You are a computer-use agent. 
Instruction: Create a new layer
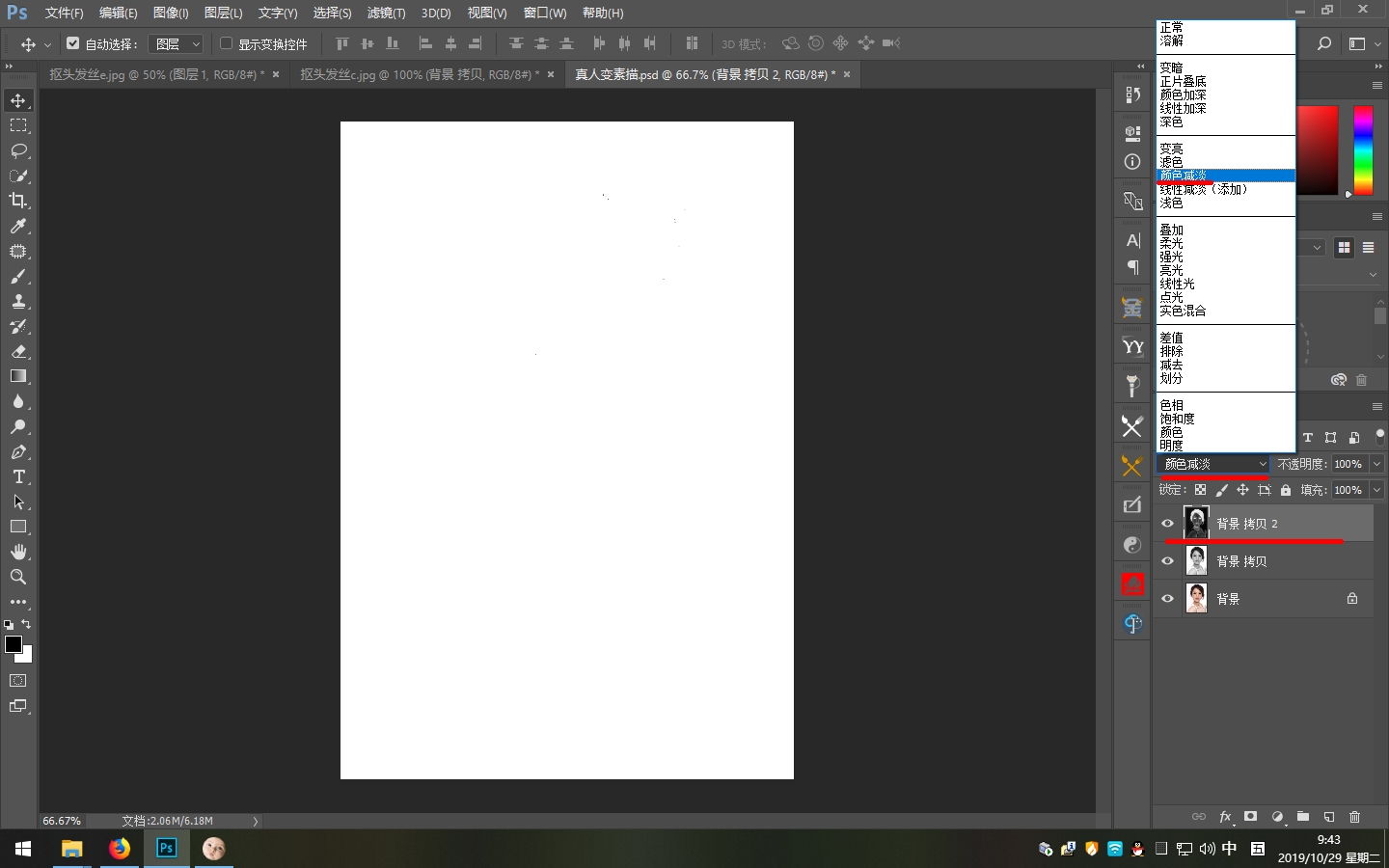click(1329, 817)
